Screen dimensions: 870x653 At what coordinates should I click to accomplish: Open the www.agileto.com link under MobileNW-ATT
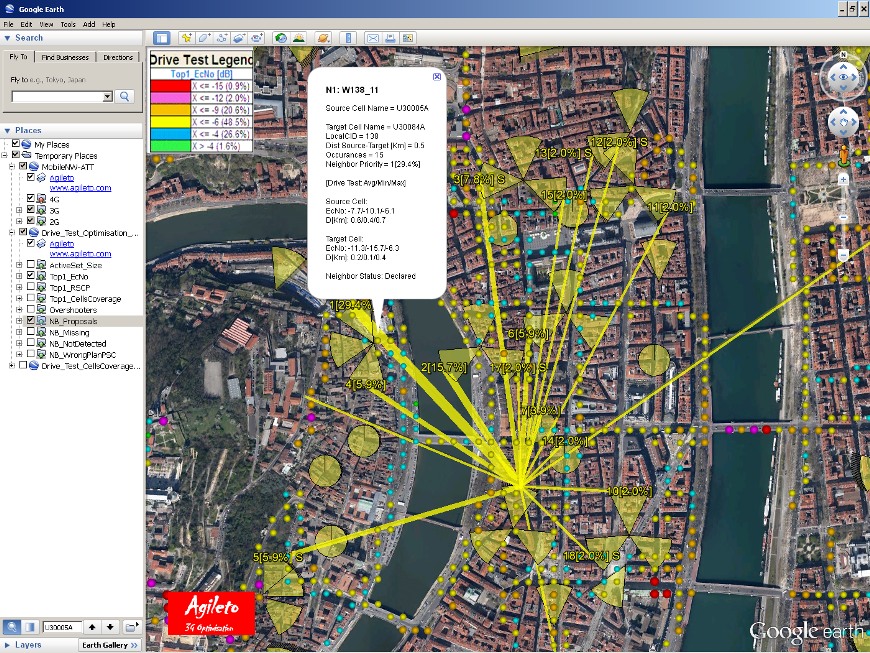tap(80, 187)
